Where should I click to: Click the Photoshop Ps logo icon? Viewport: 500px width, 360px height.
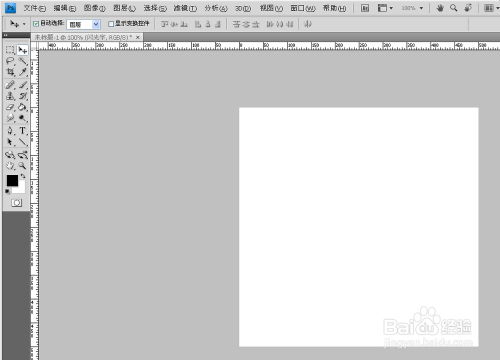[10, 8]
